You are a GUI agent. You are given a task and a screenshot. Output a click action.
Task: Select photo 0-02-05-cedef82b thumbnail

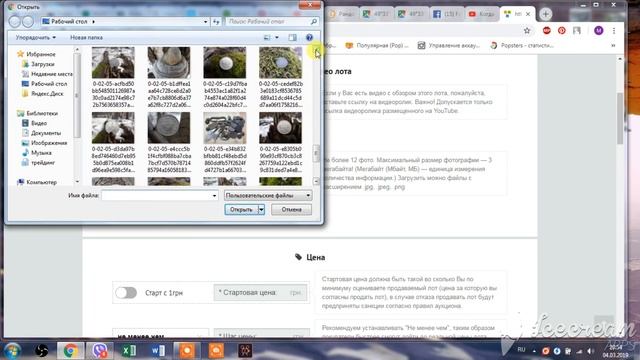tap(280, 62)
